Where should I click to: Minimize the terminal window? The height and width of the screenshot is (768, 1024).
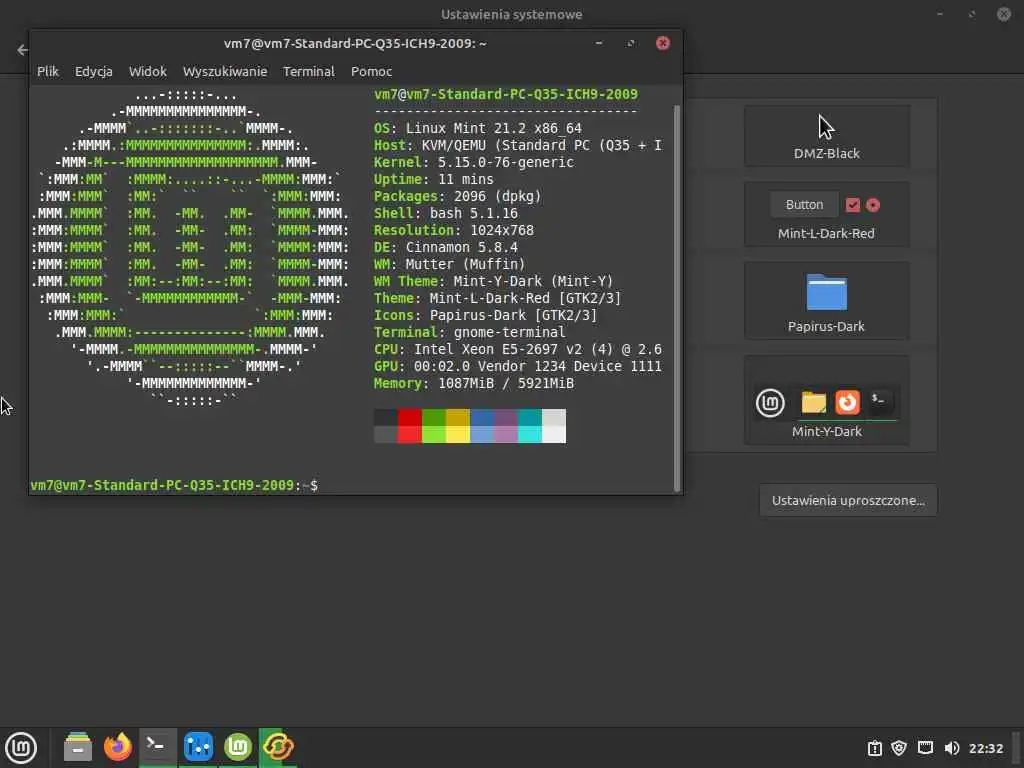pyautogui.click(x=598, y=43)
